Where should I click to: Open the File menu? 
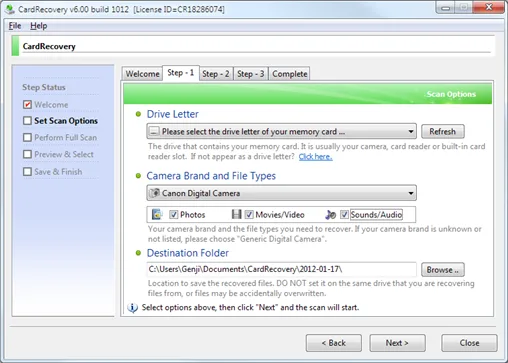pos(15,26)
